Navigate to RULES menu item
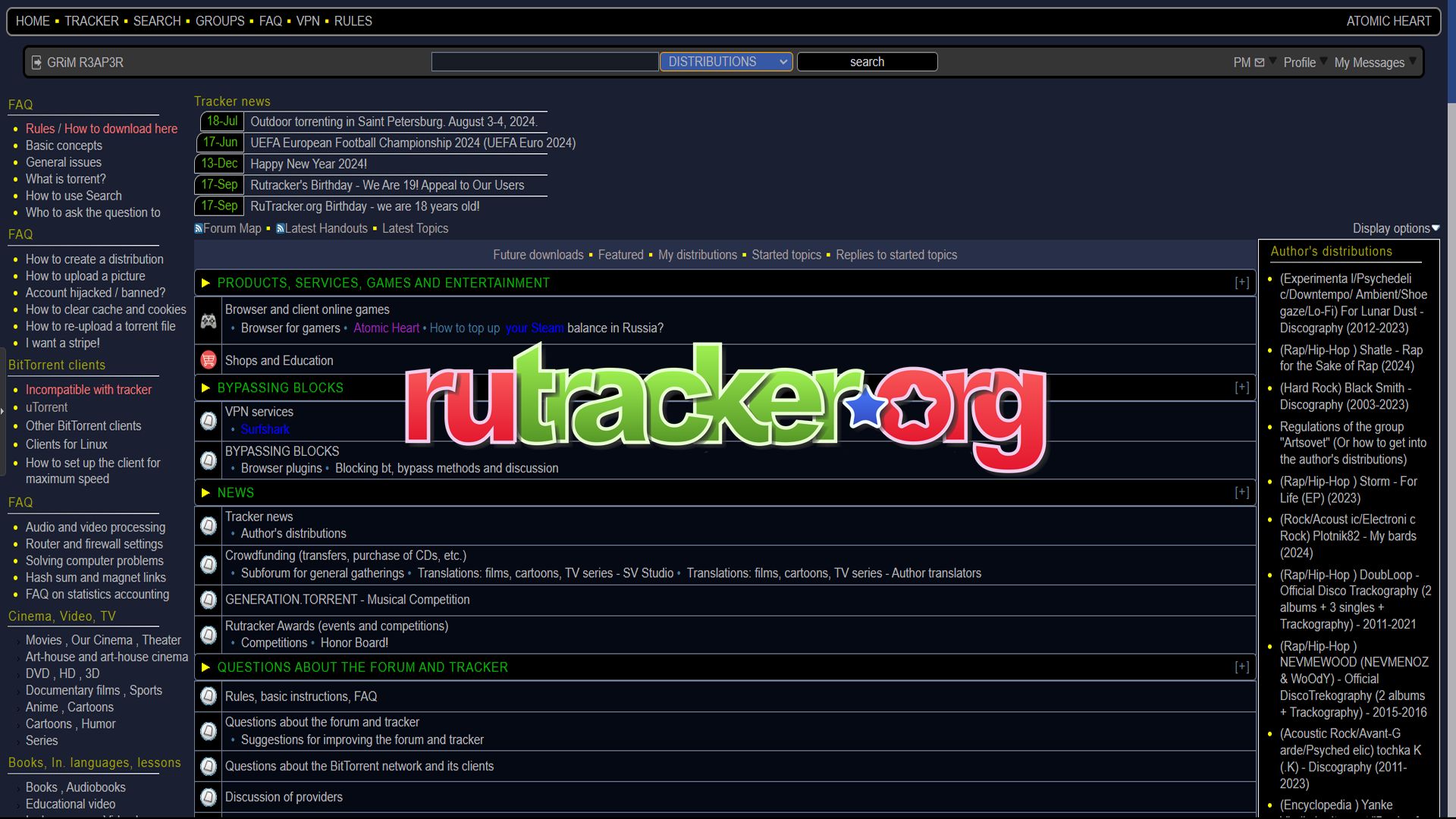 tap(353, 21)
